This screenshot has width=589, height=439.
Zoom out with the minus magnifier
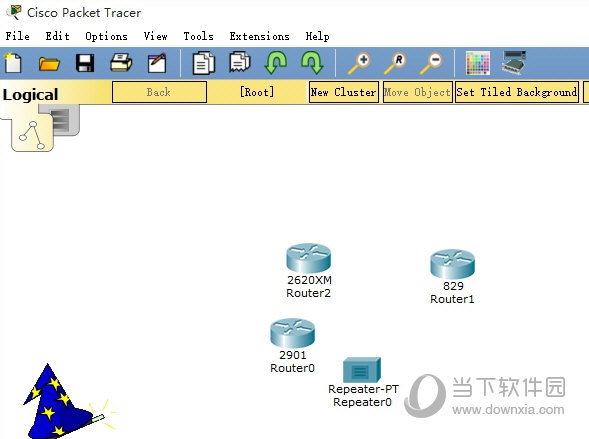click(x=431, y=63)
